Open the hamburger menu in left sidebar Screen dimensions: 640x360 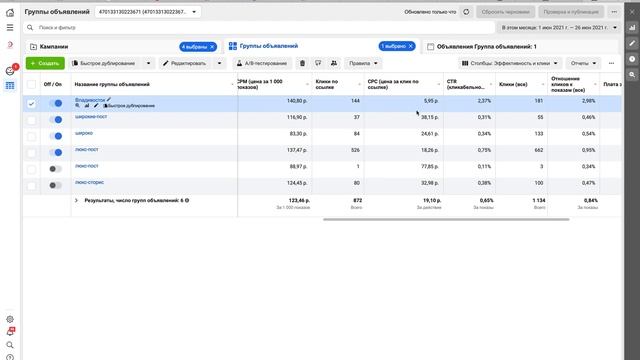10,27
